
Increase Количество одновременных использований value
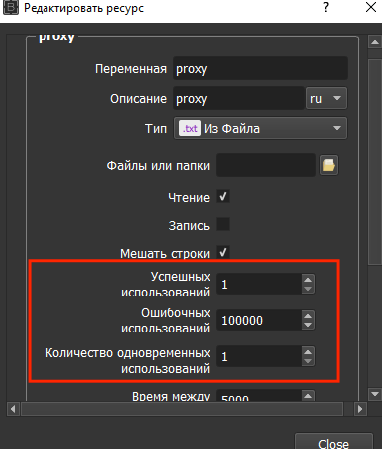tap(308, 352)
